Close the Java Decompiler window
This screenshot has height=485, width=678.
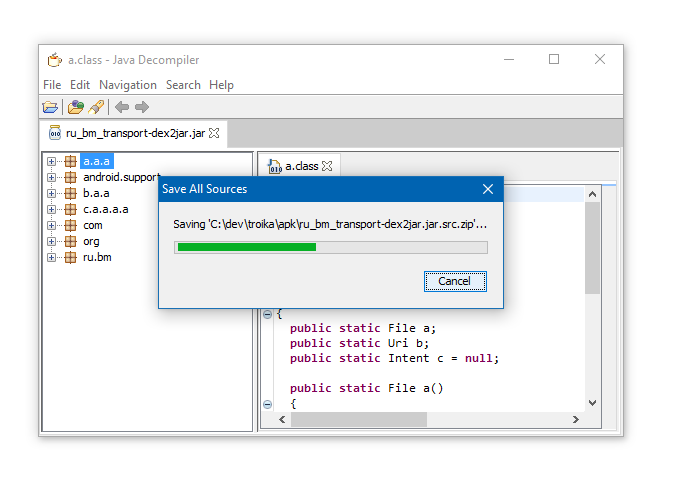click(600, 59)
